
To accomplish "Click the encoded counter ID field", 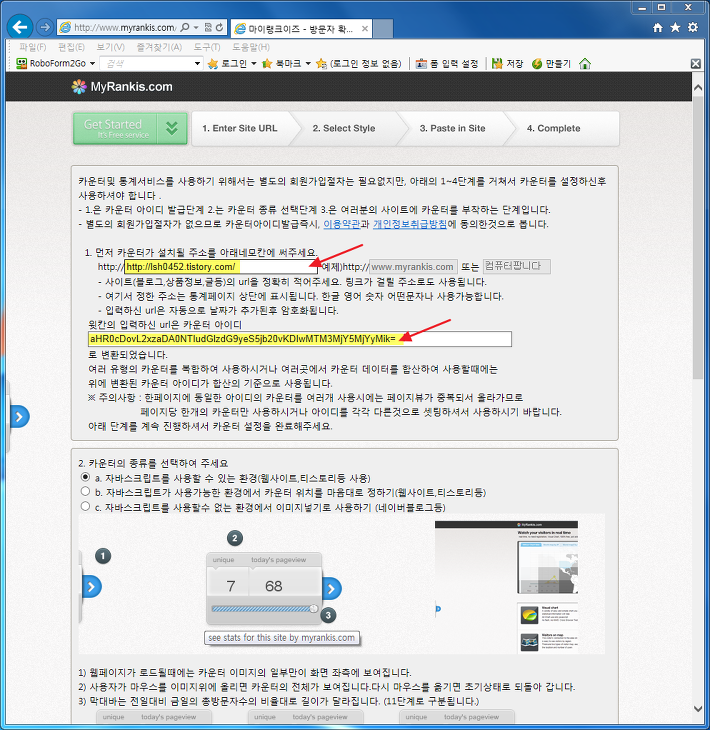I will tap(300, 339).
